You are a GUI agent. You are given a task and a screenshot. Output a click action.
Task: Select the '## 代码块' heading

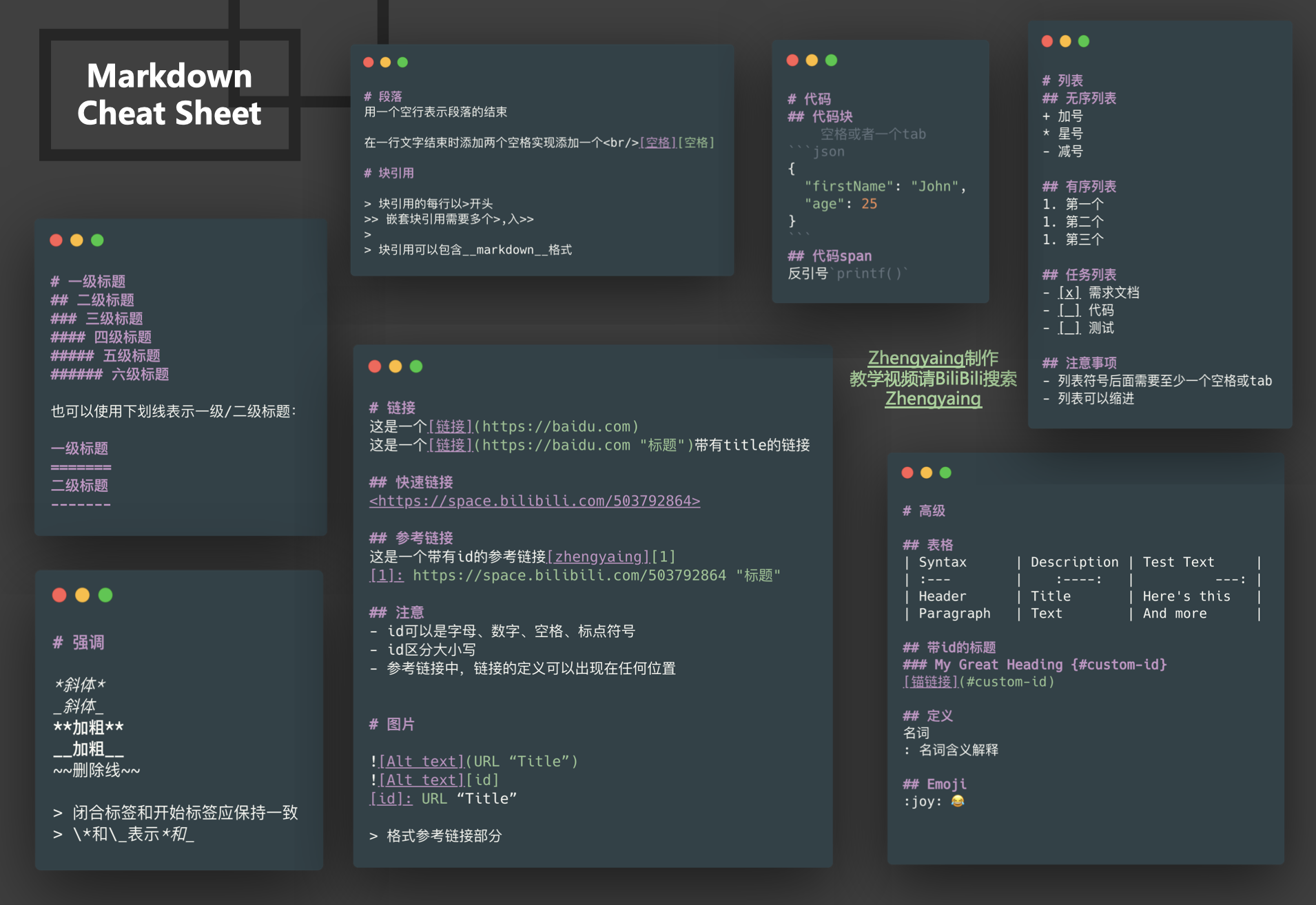pyautogui.click(x=820, y=116)
